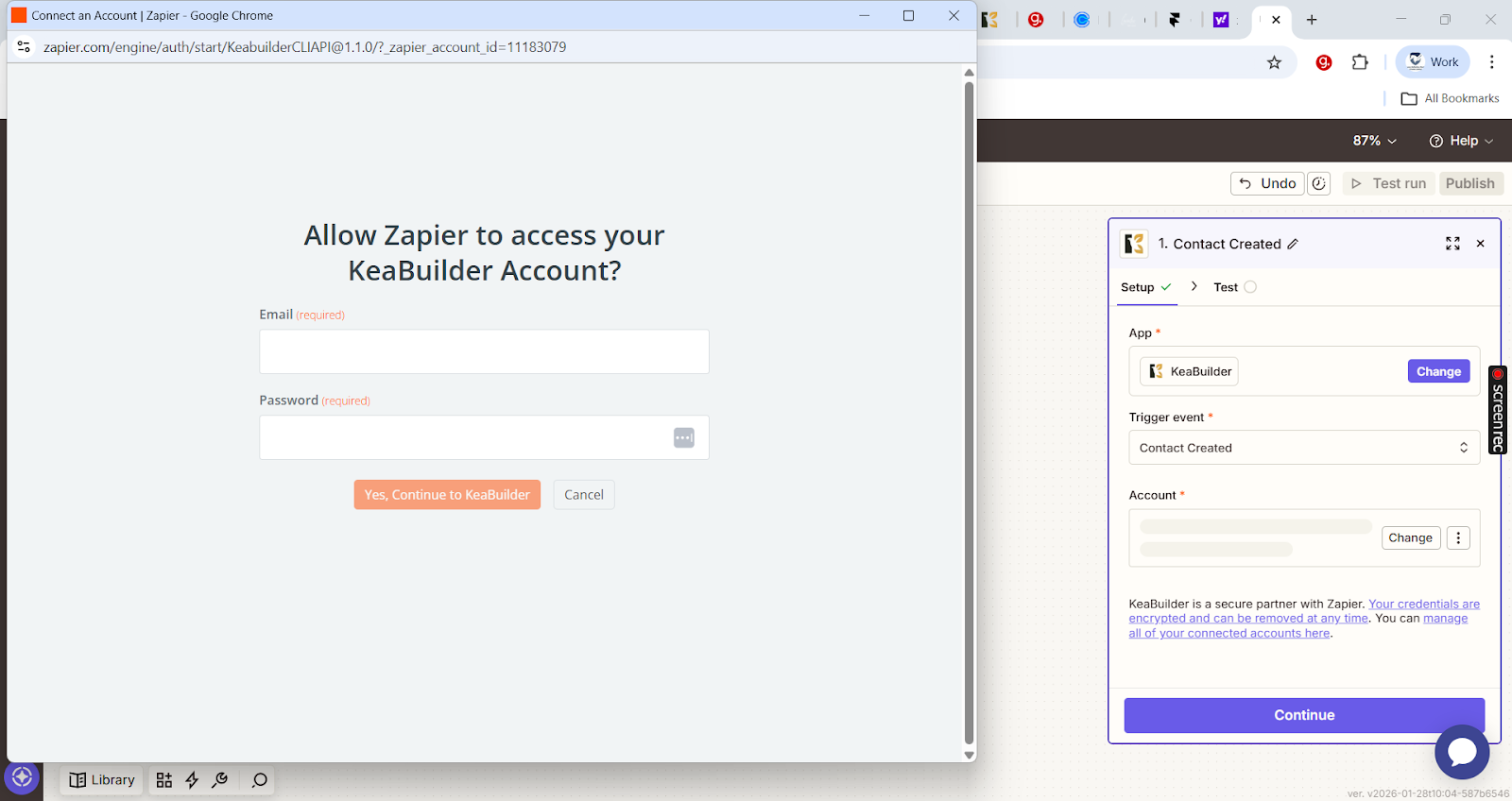The height and width of the screenshot is (801, 1512).
Task: Click Yes, Continue to KeaBuilder button
Action: click(447, 495)
